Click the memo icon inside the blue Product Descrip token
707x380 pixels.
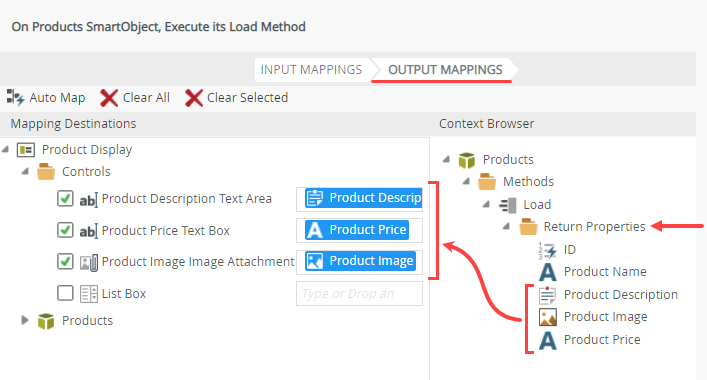pyautogui.click(x=315, y=198)
